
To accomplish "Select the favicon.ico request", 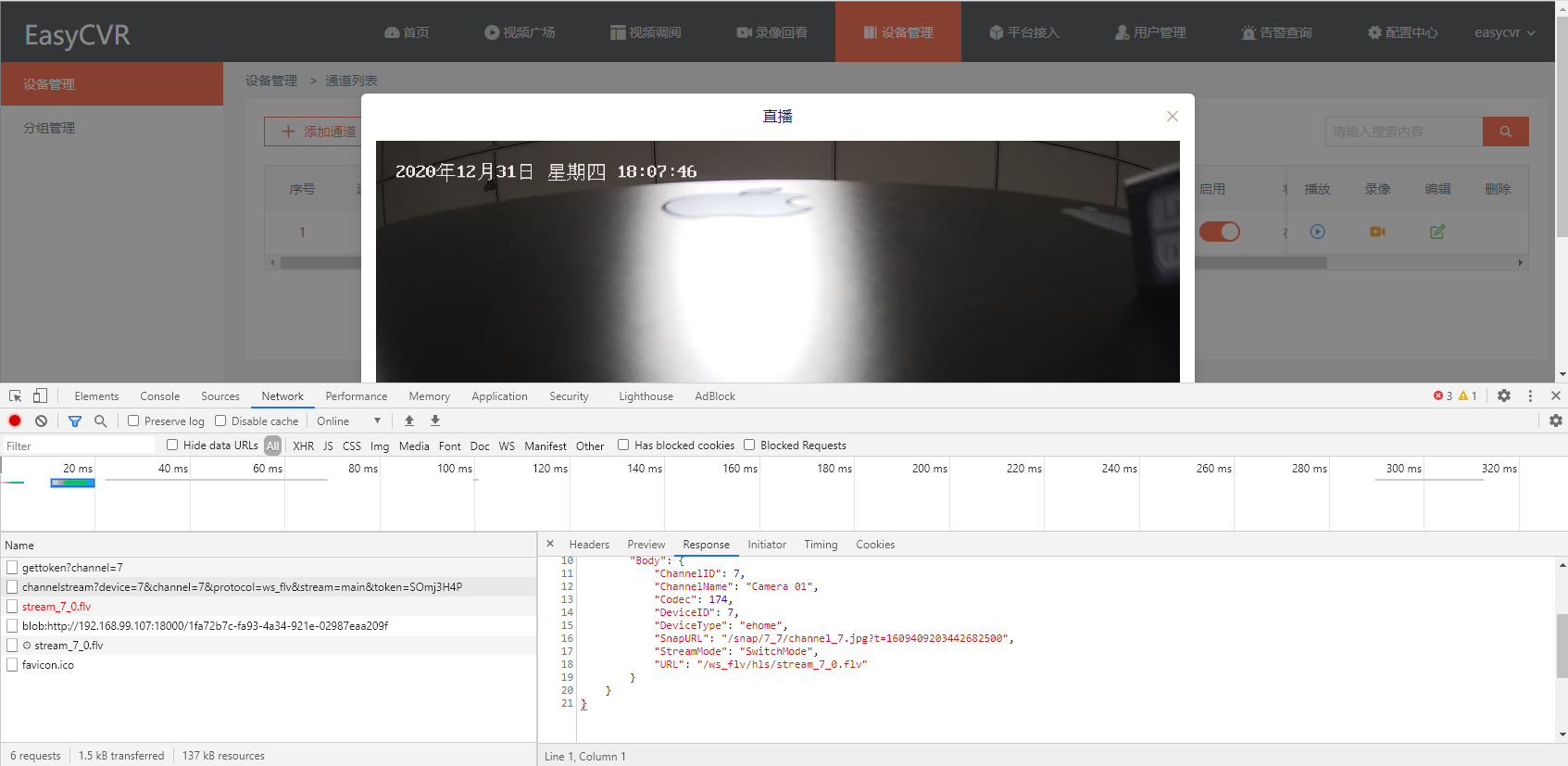I will (x=269, y=664).
